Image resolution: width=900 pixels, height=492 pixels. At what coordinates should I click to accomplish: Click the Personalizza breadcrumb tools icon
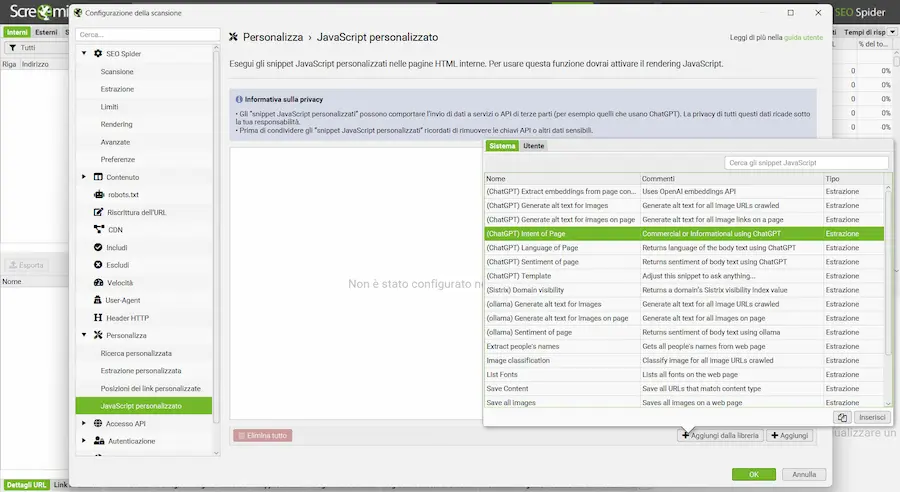coord(233,37)
